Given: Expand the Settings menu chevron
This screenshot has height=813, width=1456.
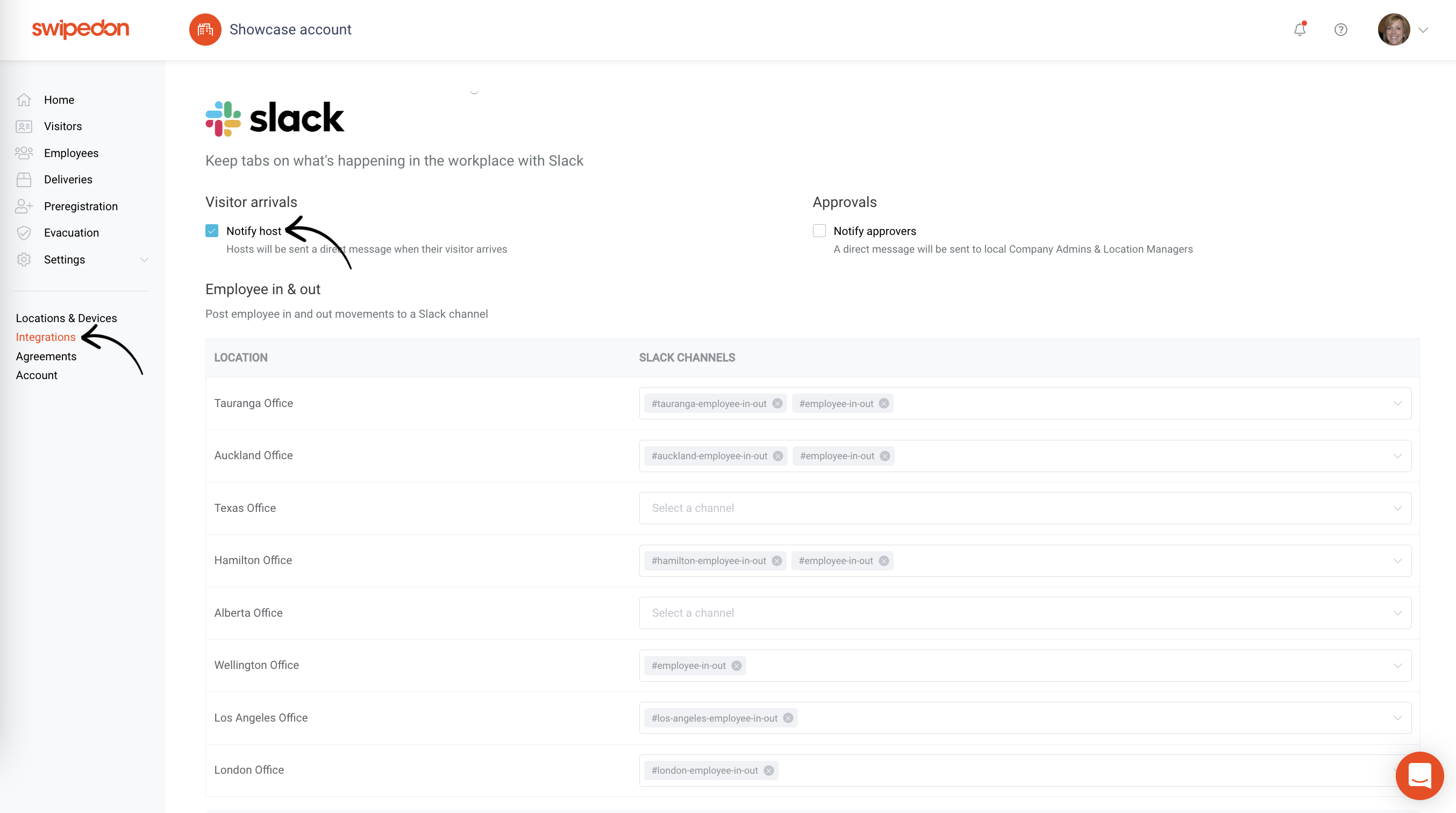Looking at the screenshot, I should 144,260.
